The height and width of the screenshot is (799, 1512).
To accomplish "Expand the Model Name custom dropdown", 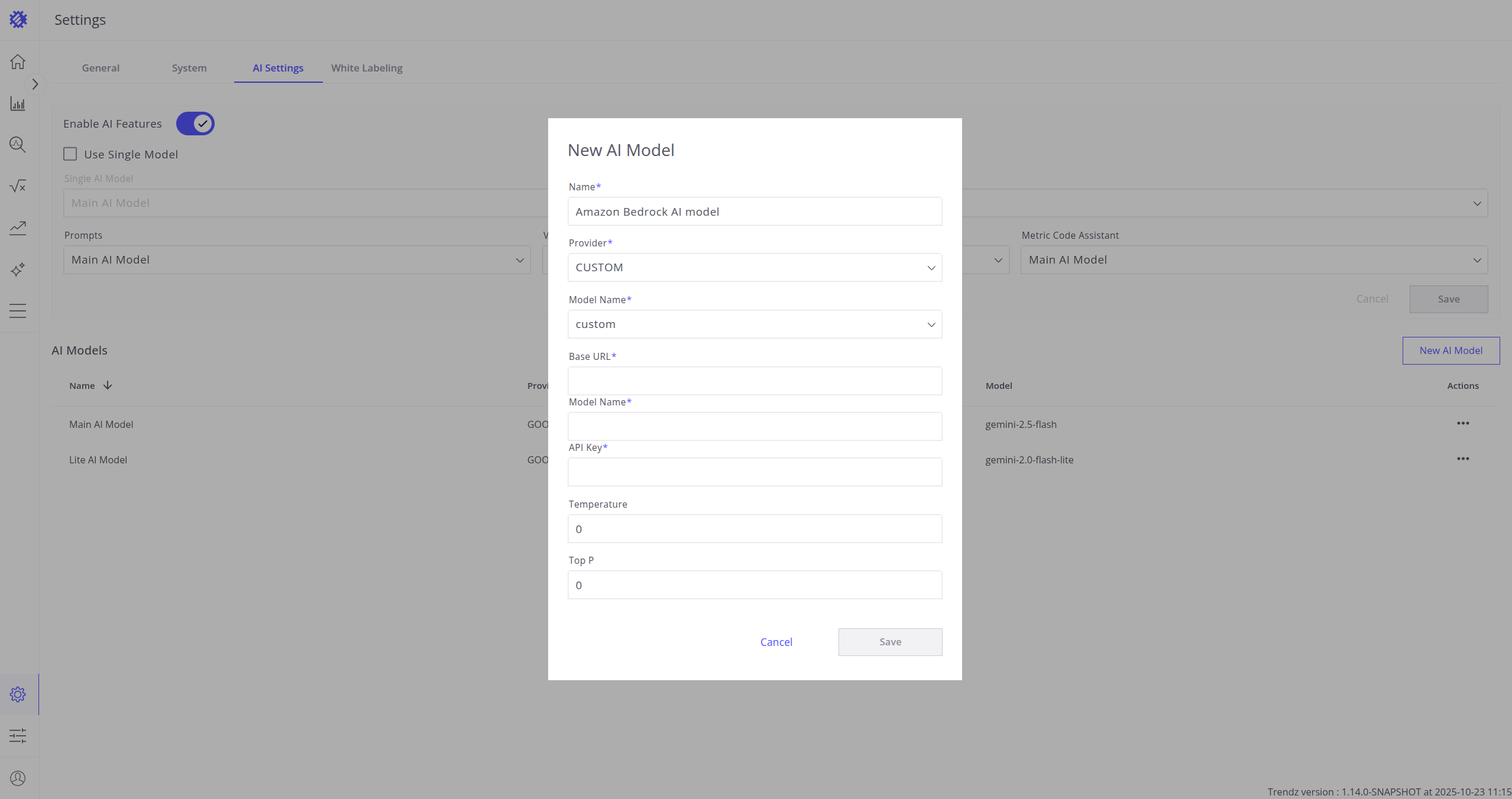I will (x=755, y=324).
